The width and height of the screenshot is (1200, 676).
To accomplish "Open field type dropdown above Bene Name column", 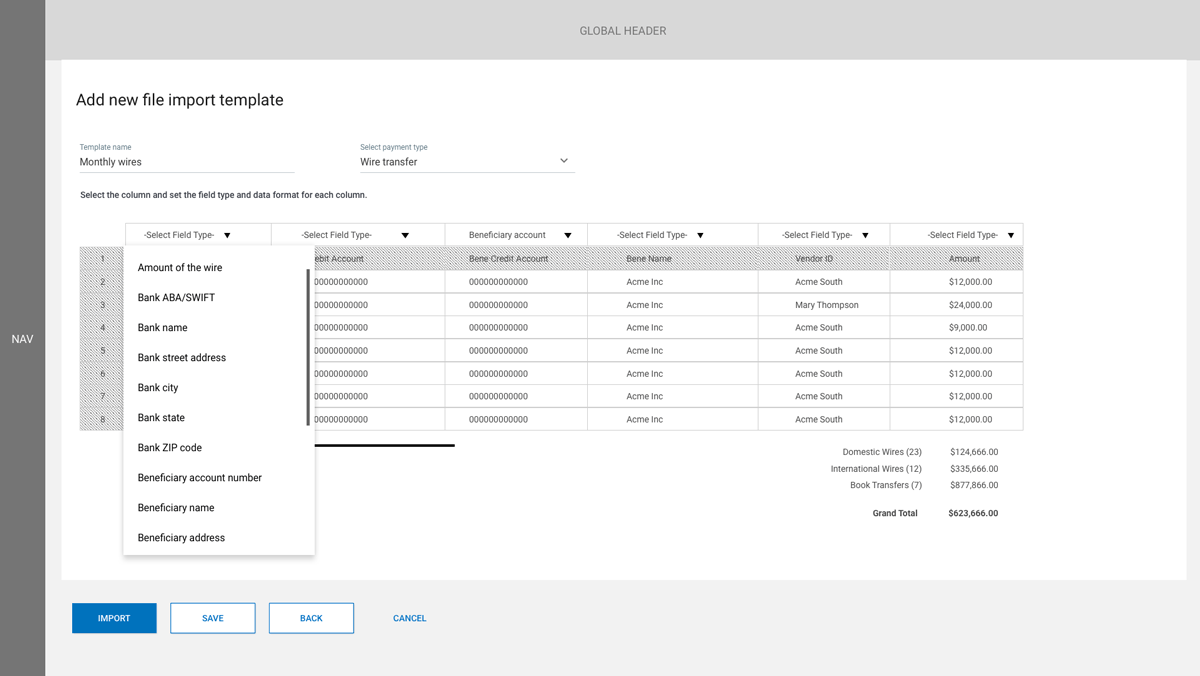I will pos(673,235).
